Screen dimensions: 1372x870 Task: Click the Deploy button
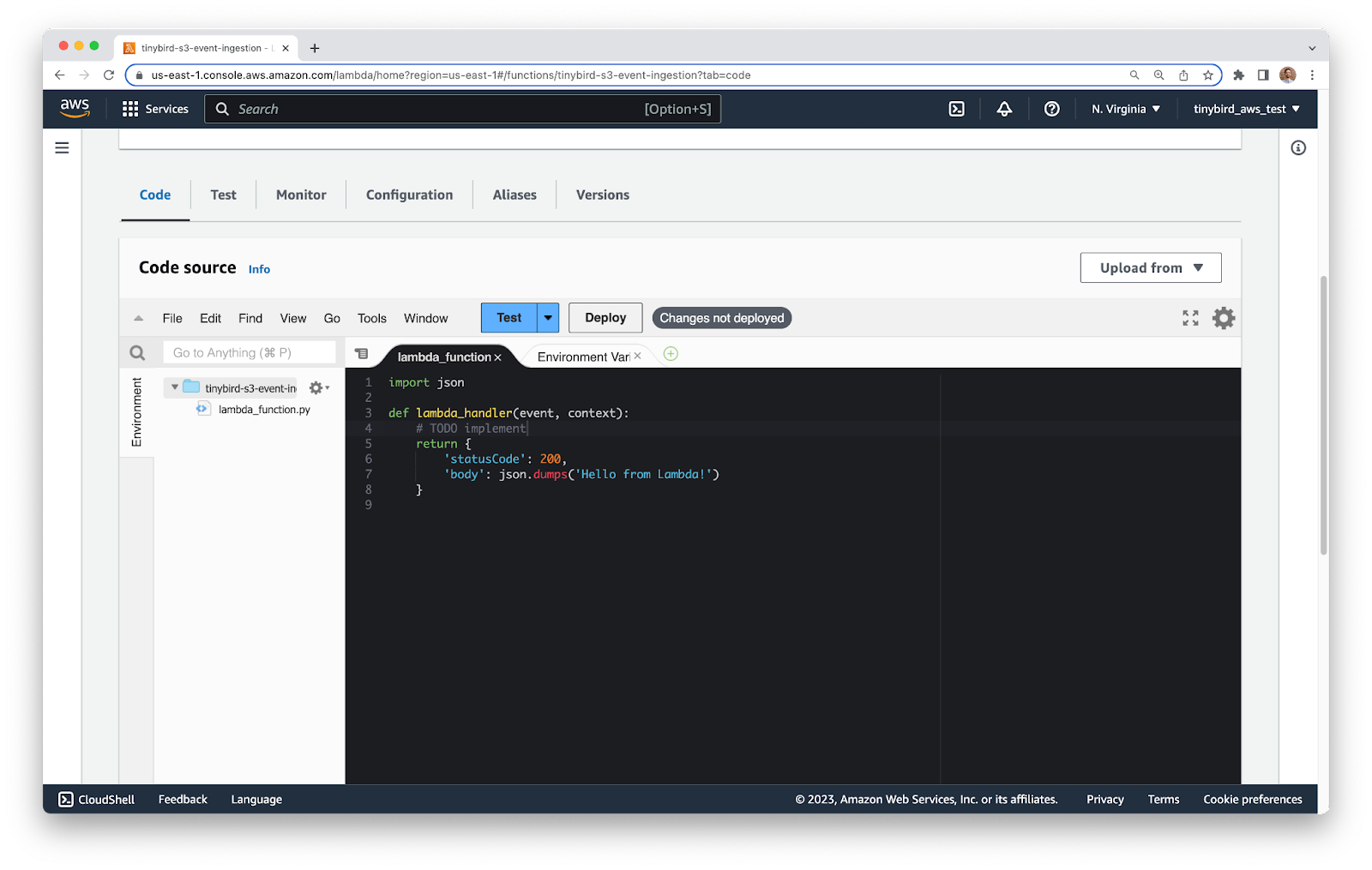point(605,318)
